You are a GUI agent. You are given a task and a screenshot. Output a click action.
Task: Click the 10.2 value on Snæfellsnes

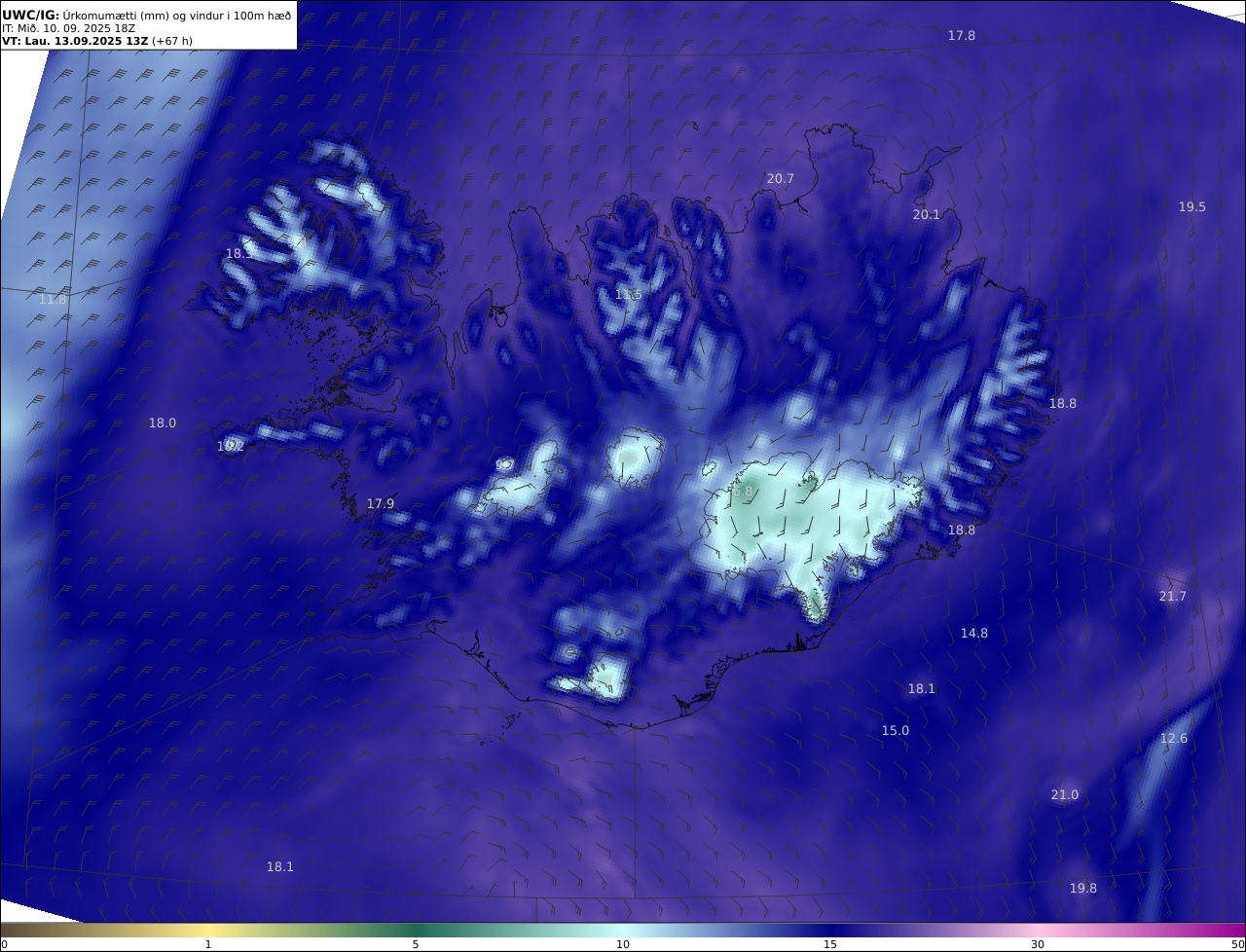[231, 446]
